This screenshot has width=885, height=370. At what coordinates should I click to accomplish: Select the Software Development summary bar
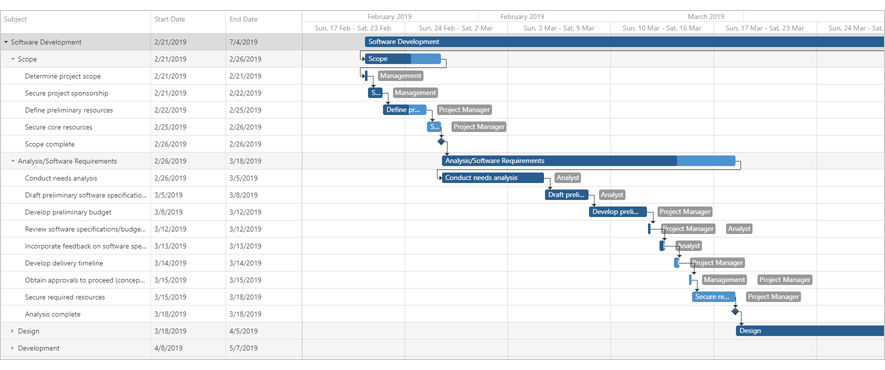click(x=625, y=42)
